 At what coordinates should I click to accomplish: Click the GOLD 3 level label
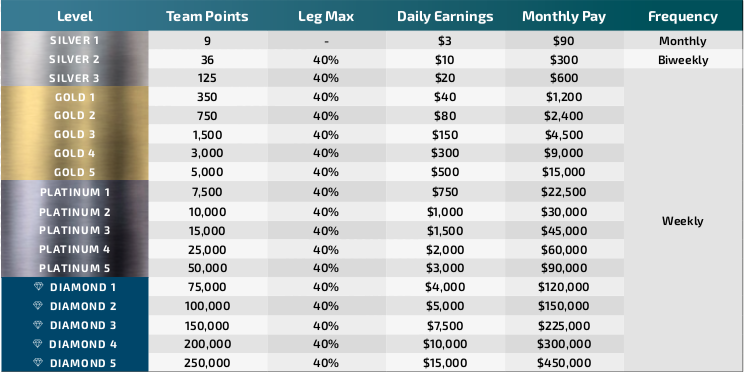tap(75, 134)
